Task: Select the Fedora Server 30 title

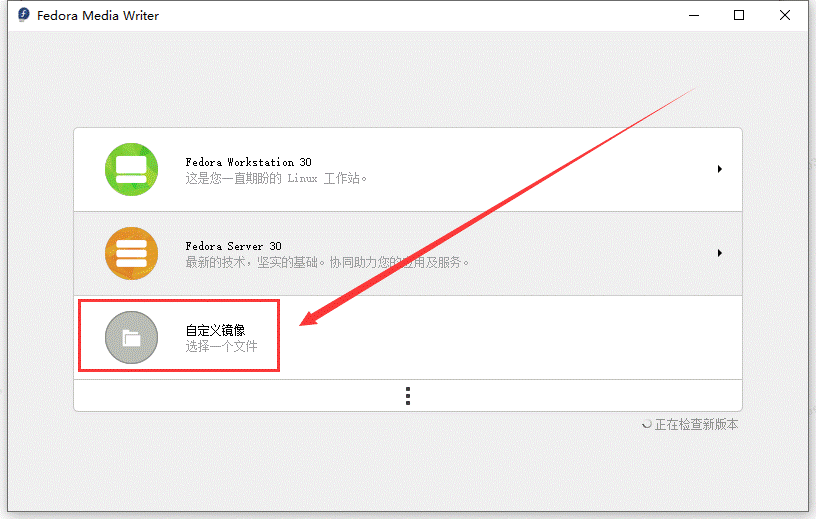Action: click(233, 246)
